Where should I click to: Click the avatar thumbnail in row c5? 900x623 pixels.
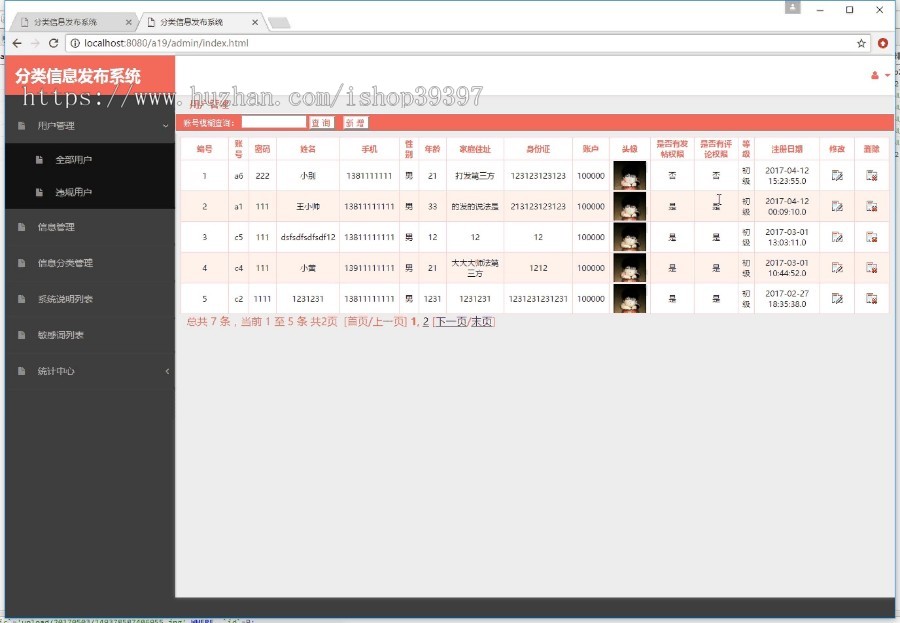click(x=630, y=237)
